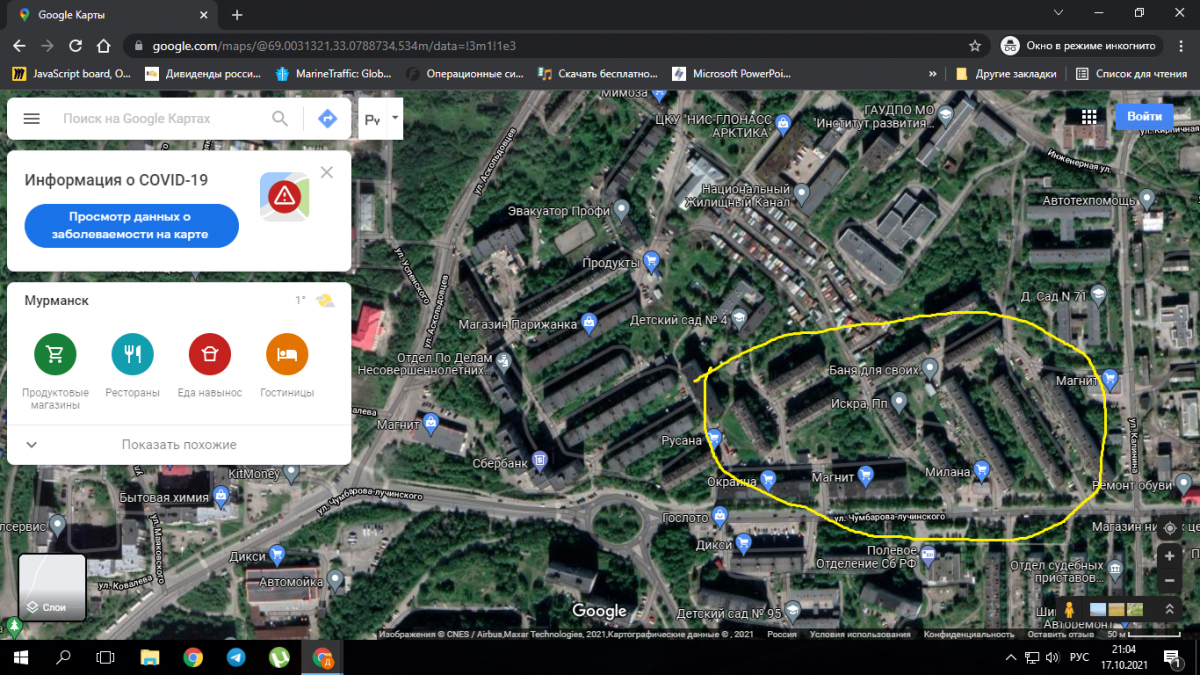This screenshot has width=1200, height=675.
Task: Open the Google Maps hamburger menu
Action: tap(31, 118)
